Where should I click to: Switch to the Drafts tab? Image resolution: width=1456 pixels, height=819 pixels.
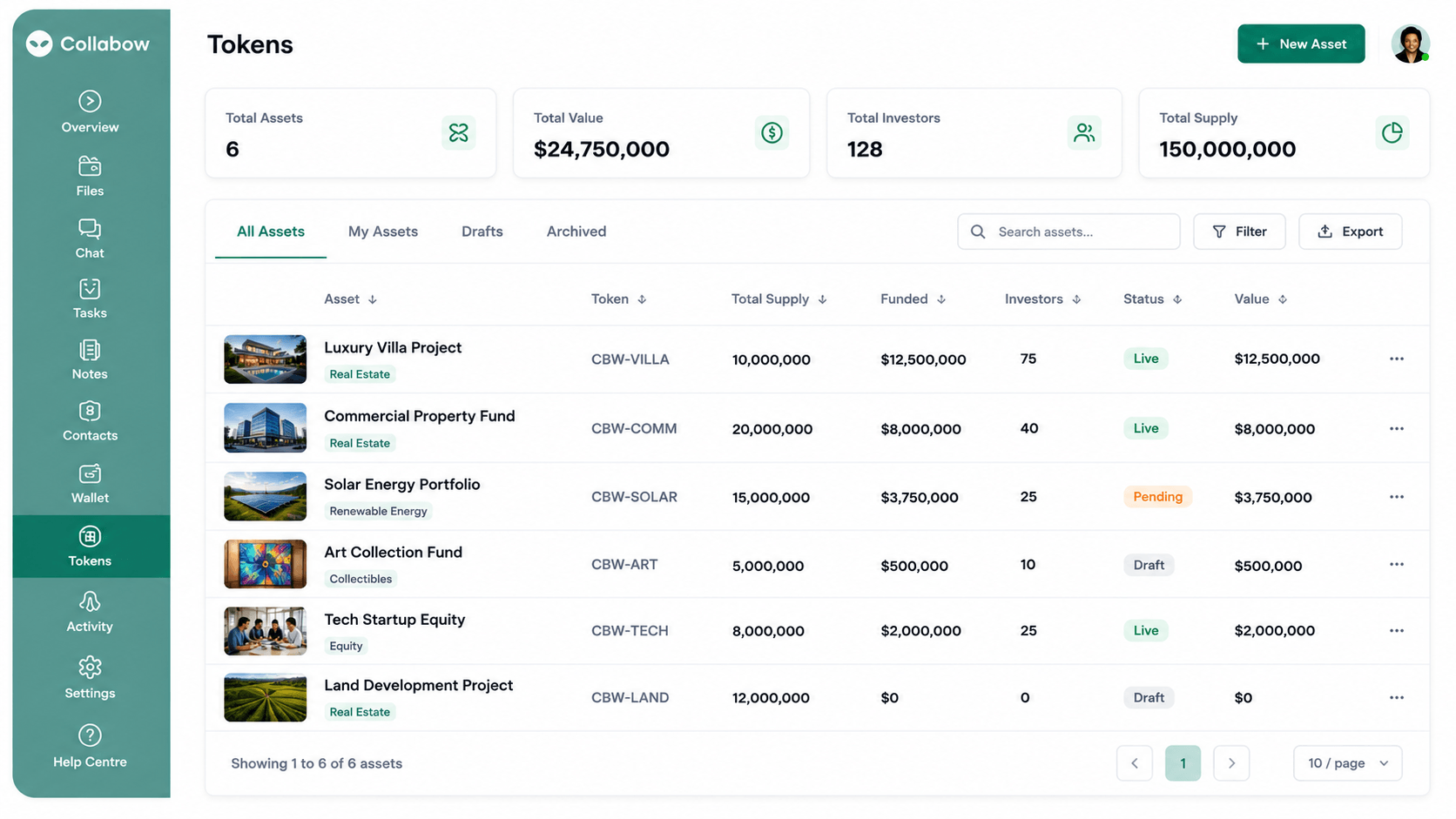tap(482, 232)
